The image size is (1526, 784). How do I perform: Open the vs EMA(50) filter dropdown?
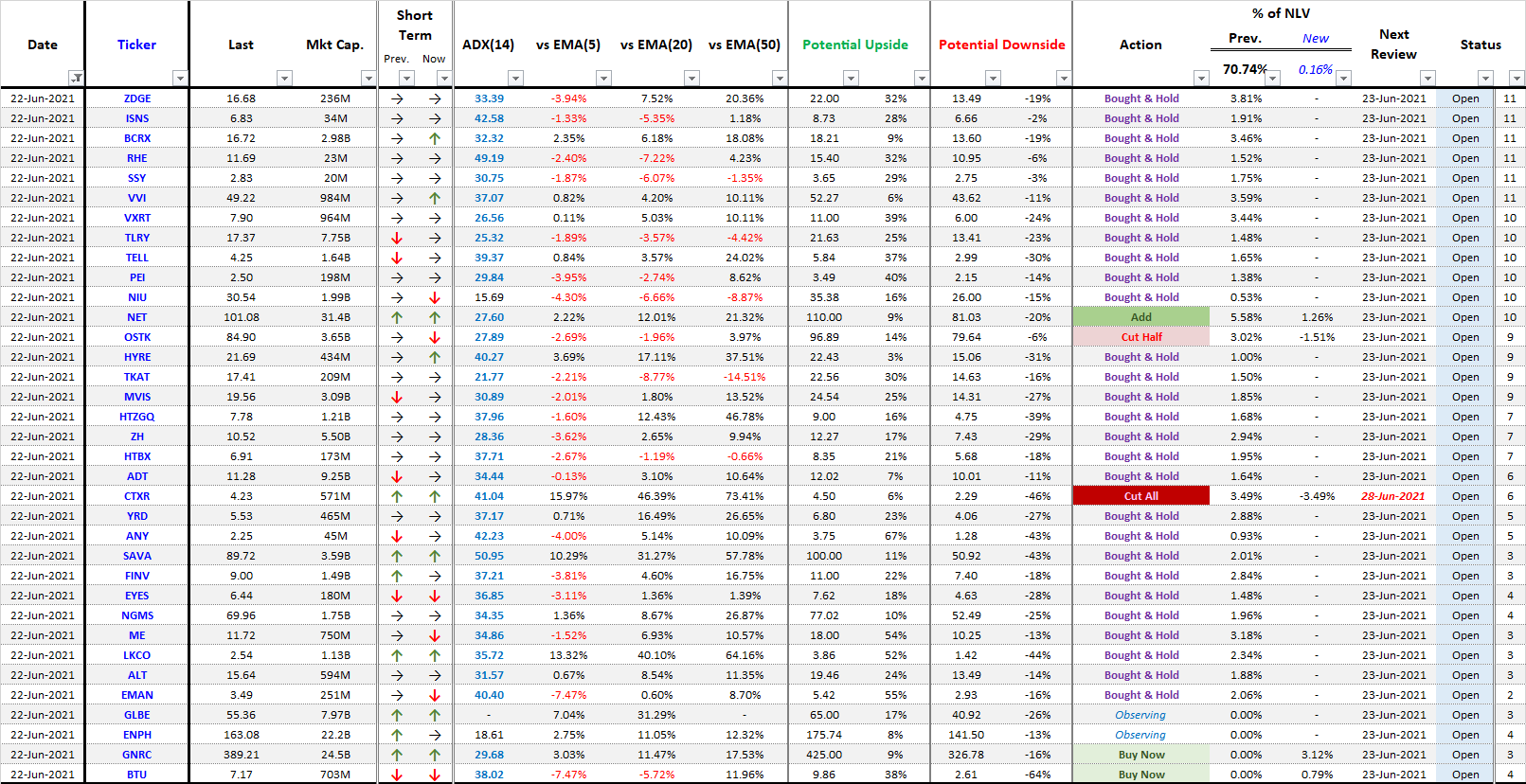tap(779, 78)
